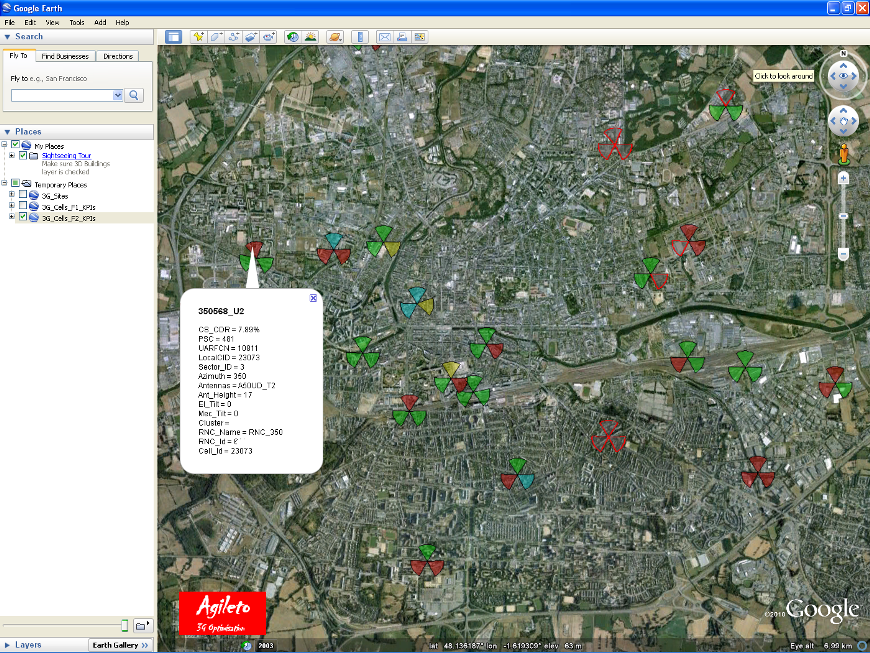Screen dimensions: 870x653
Task: Uncheck the 3G_Cells_F2_KPIs layer checkbox
Action: [x=23, y=217]
